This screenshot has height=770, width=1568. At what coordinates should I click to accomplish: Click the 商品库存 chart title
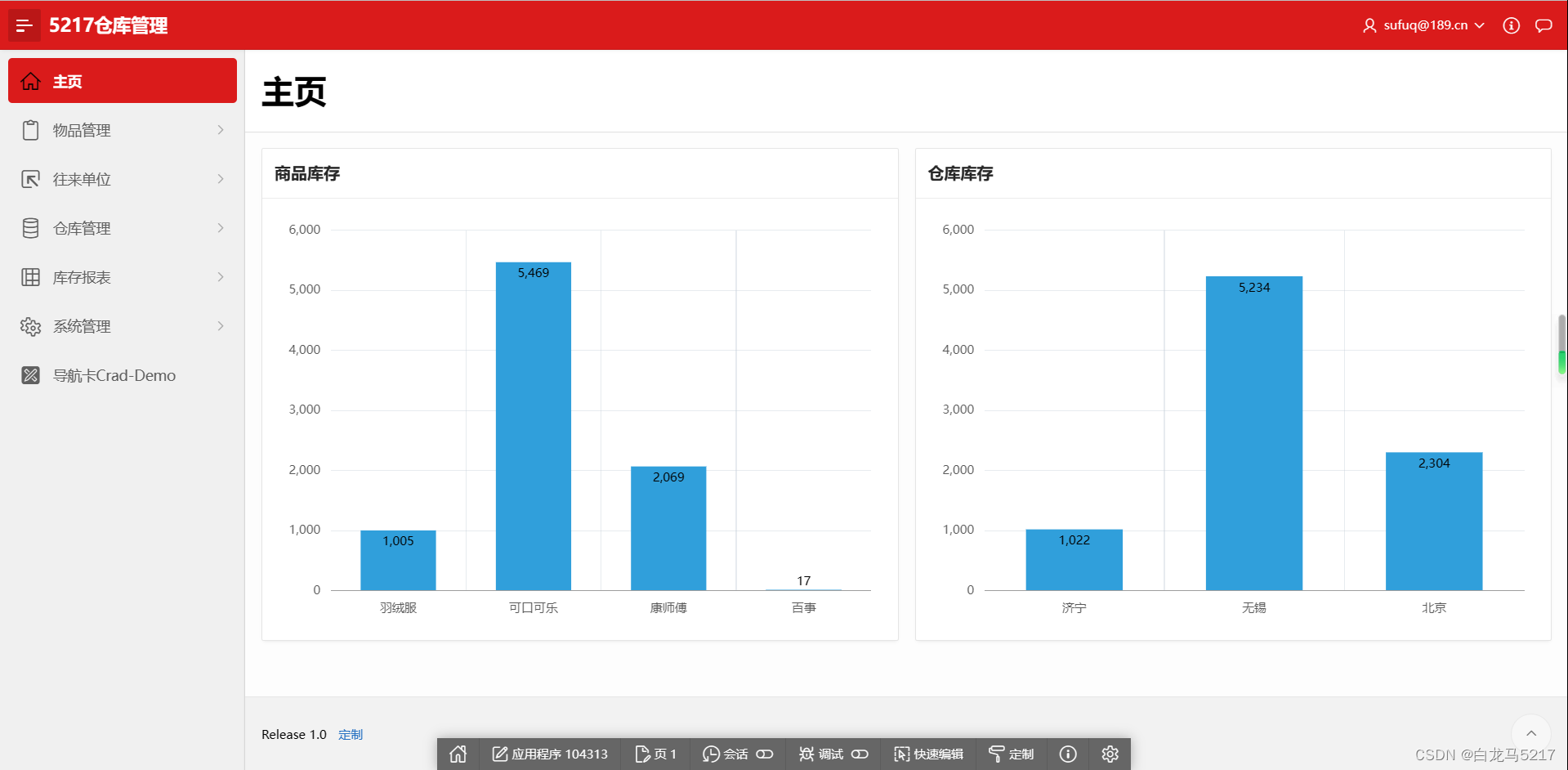307,173
